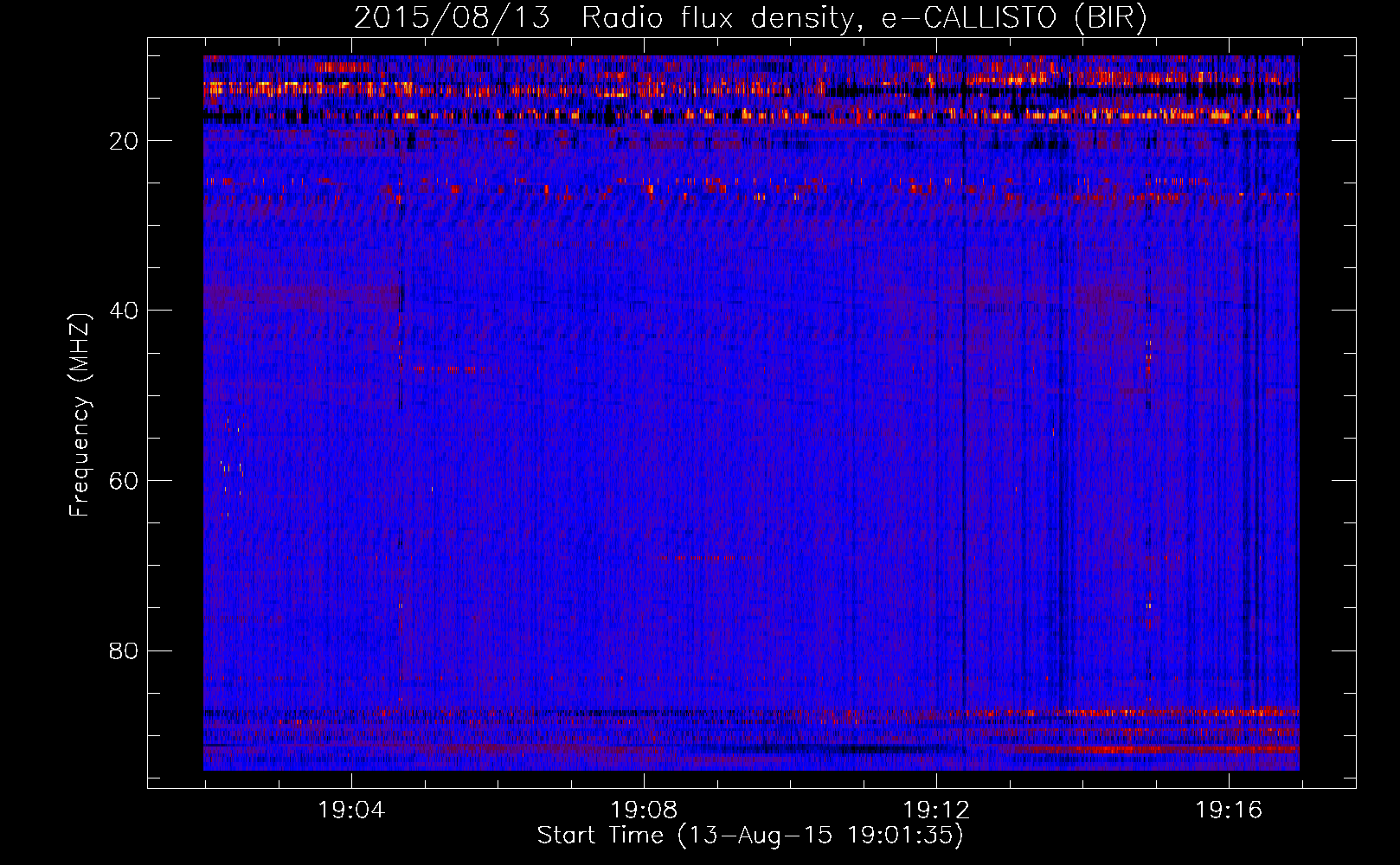Click the 19:04 time tick label
The width and height of the screenshot is (1400, 865).
pyautogui.click(x=351, y=811)
